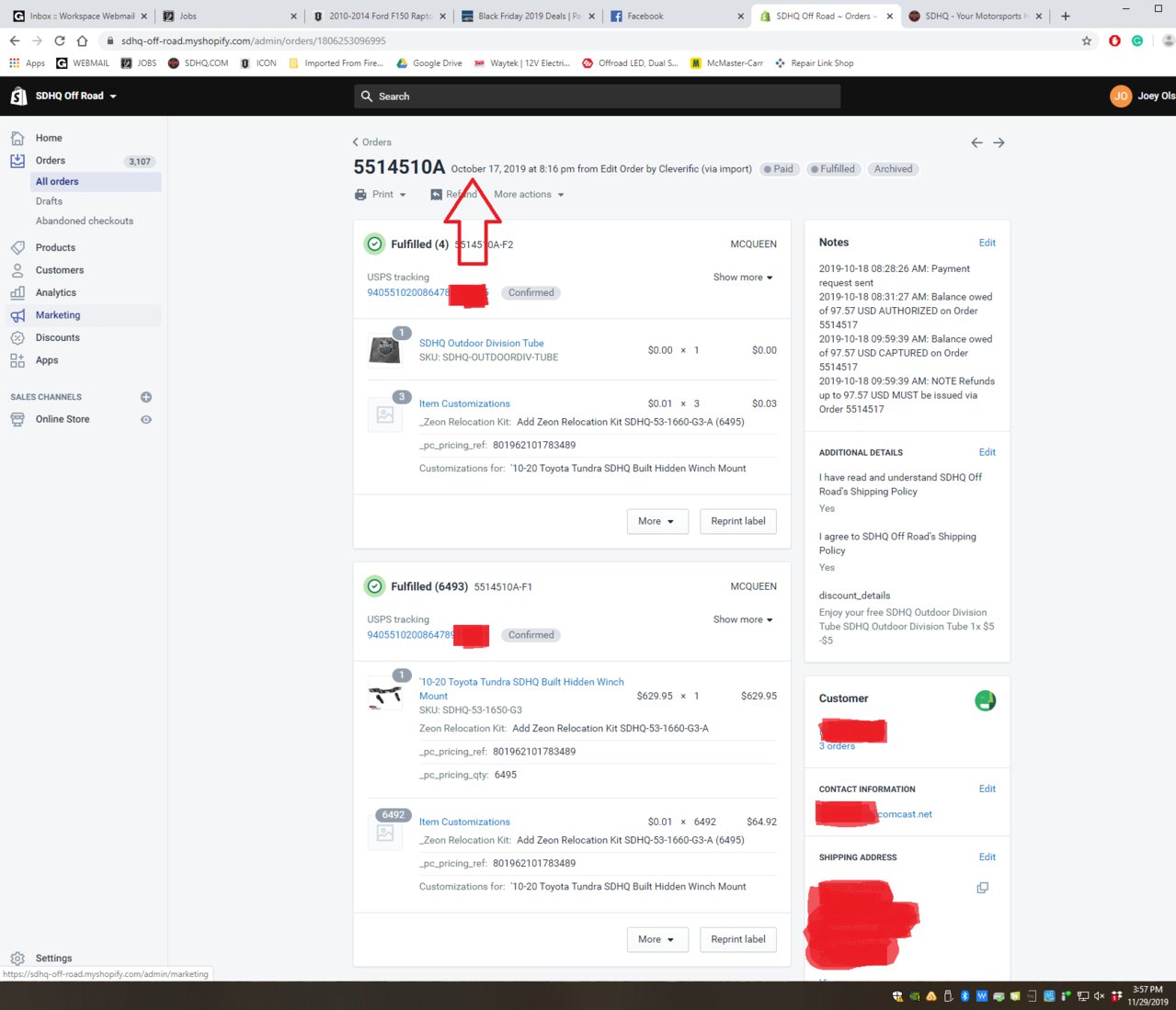
Task: Open the Google Drive bookmark
Action: (429, 63)
